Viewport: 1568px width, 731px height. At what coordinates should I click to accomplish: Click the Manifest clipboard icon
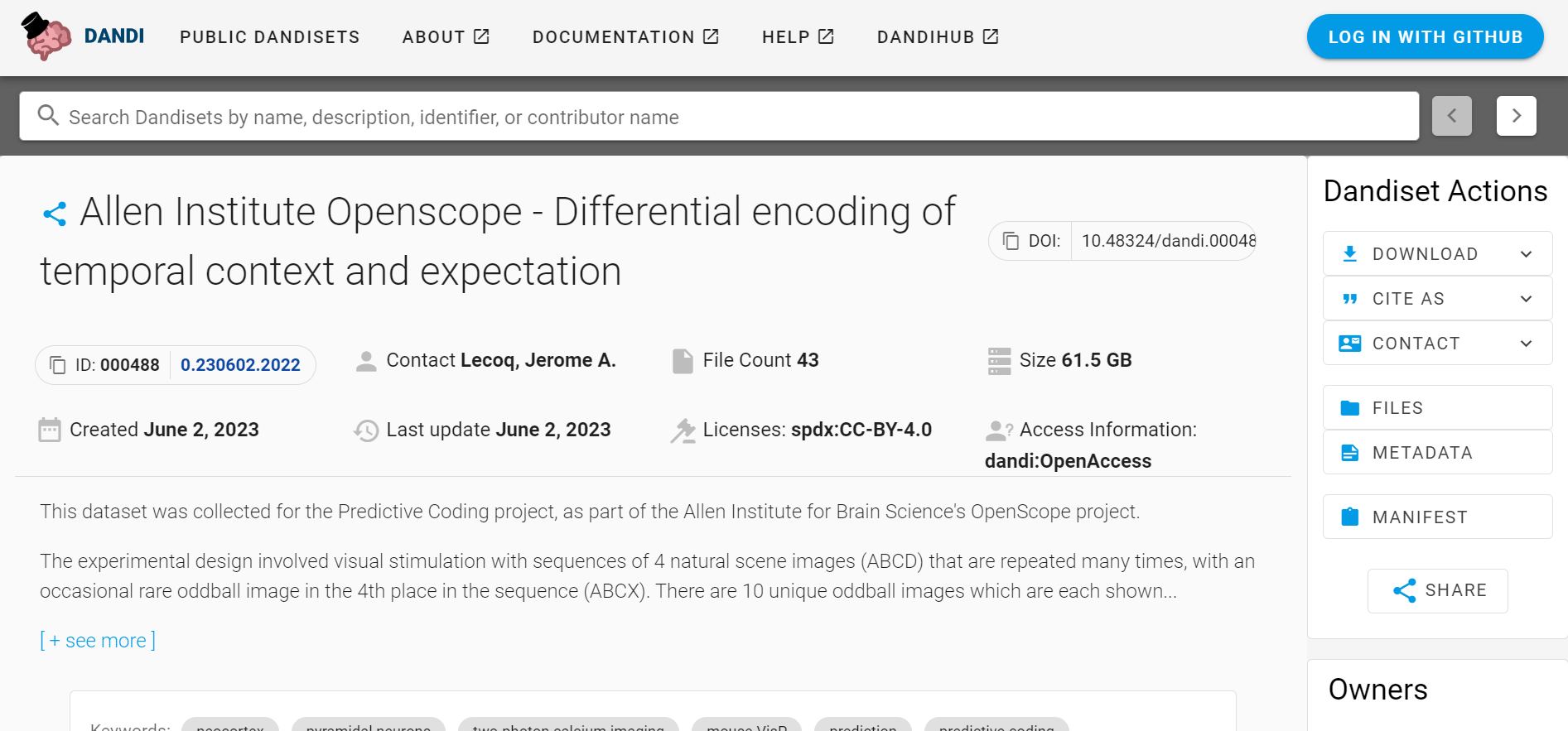(x=1350, y=517)
